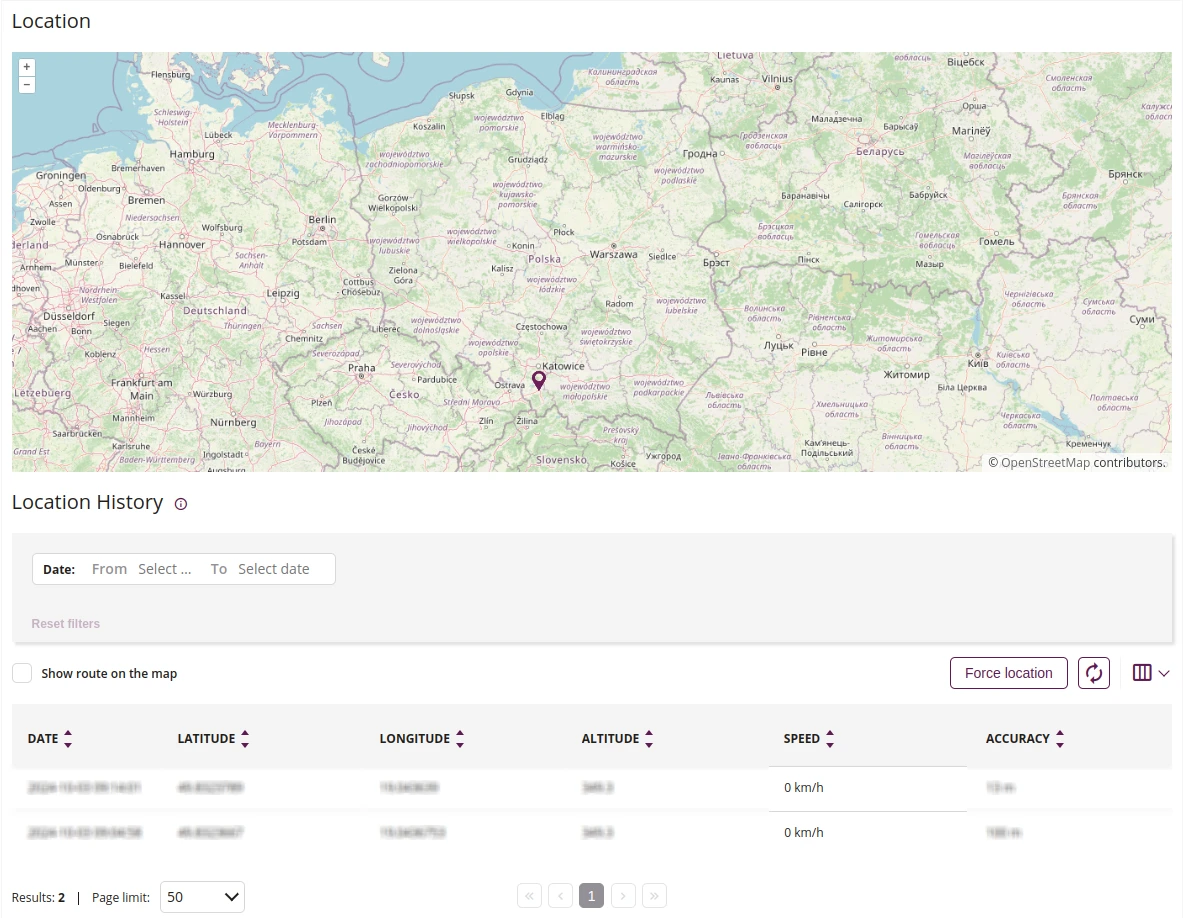1183x918 pixels.
Task: Reset the date filters
Action: click(x=66, y=624)
